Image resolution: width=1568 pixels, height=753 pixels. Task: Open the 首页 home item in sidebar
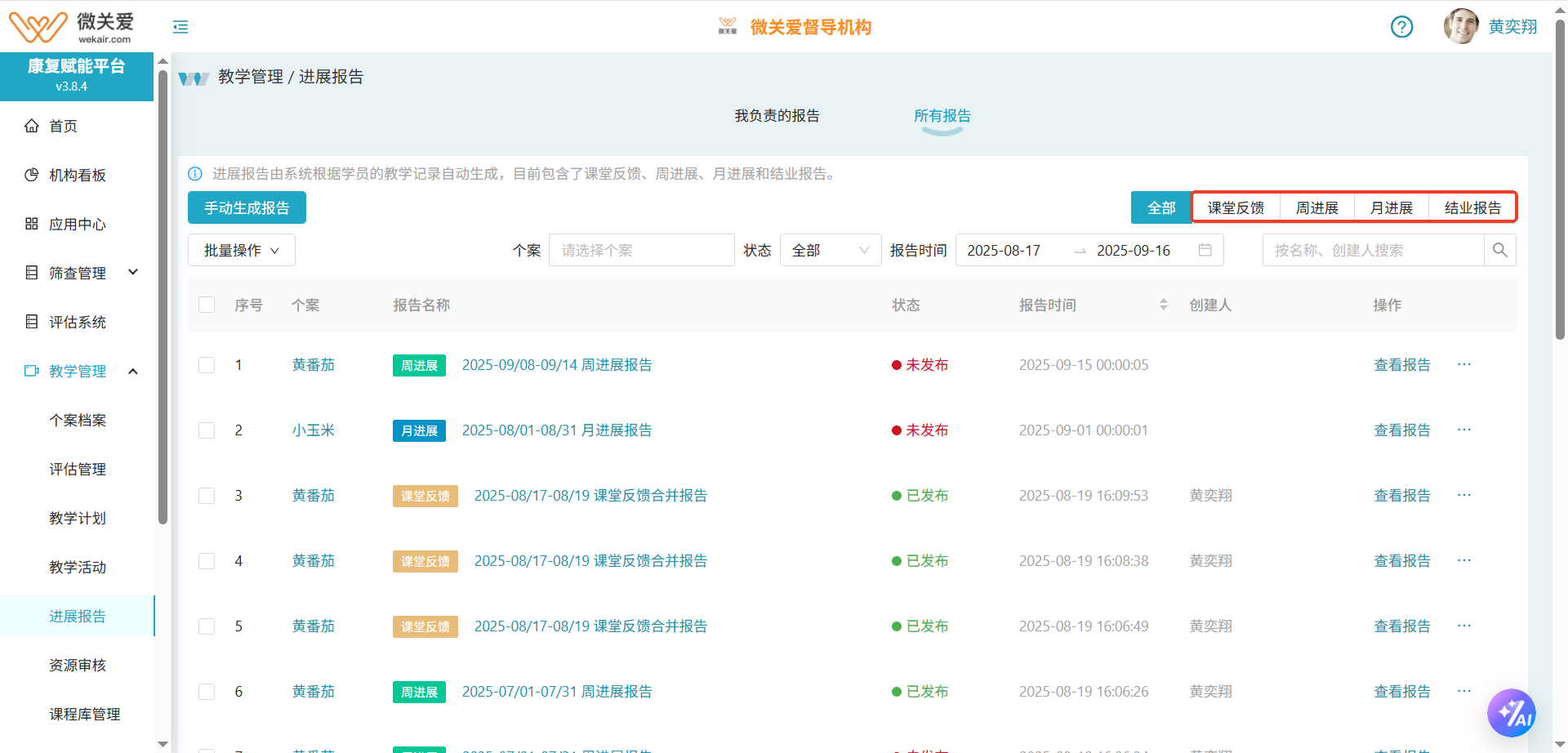coord(63,126)
